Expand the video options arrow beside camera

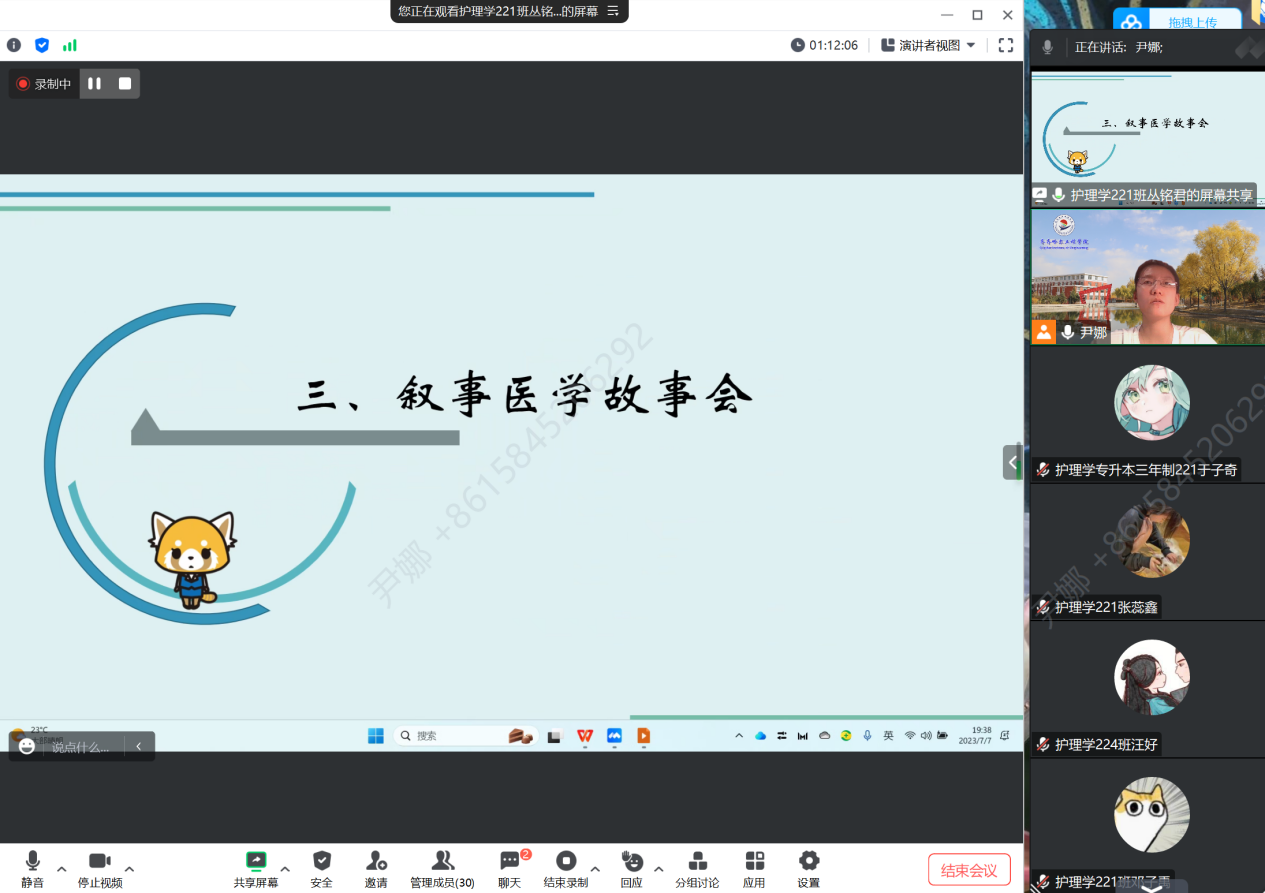click(x=129, y=868)
